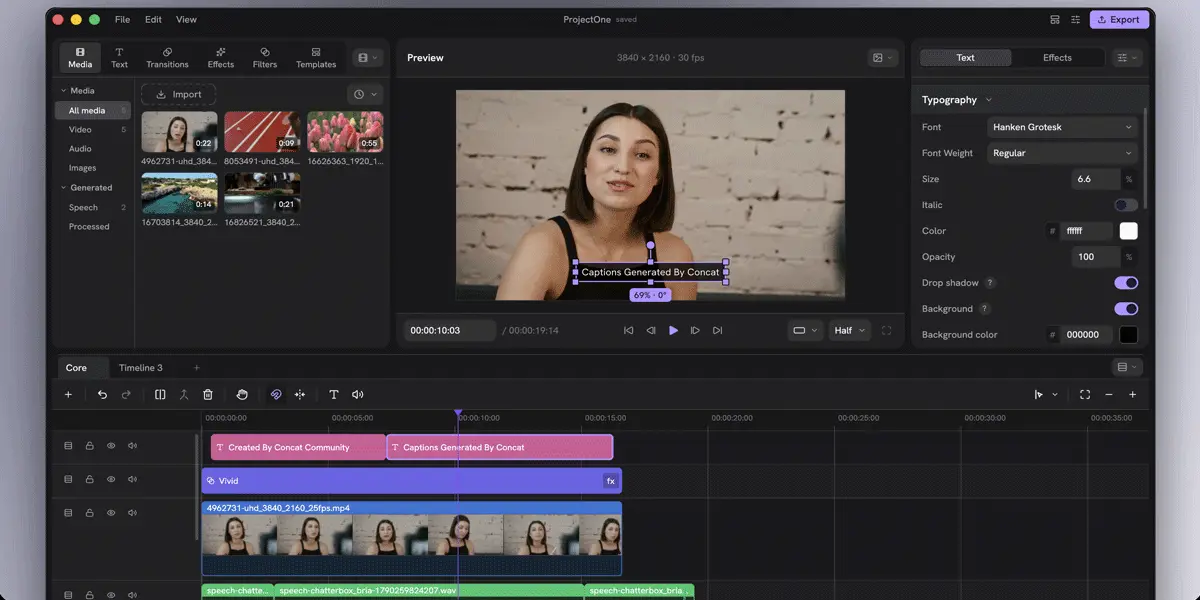This screenshot has height=600, width=1200.
Task: Skip to the end of the preview
Action: click(717, 330)
